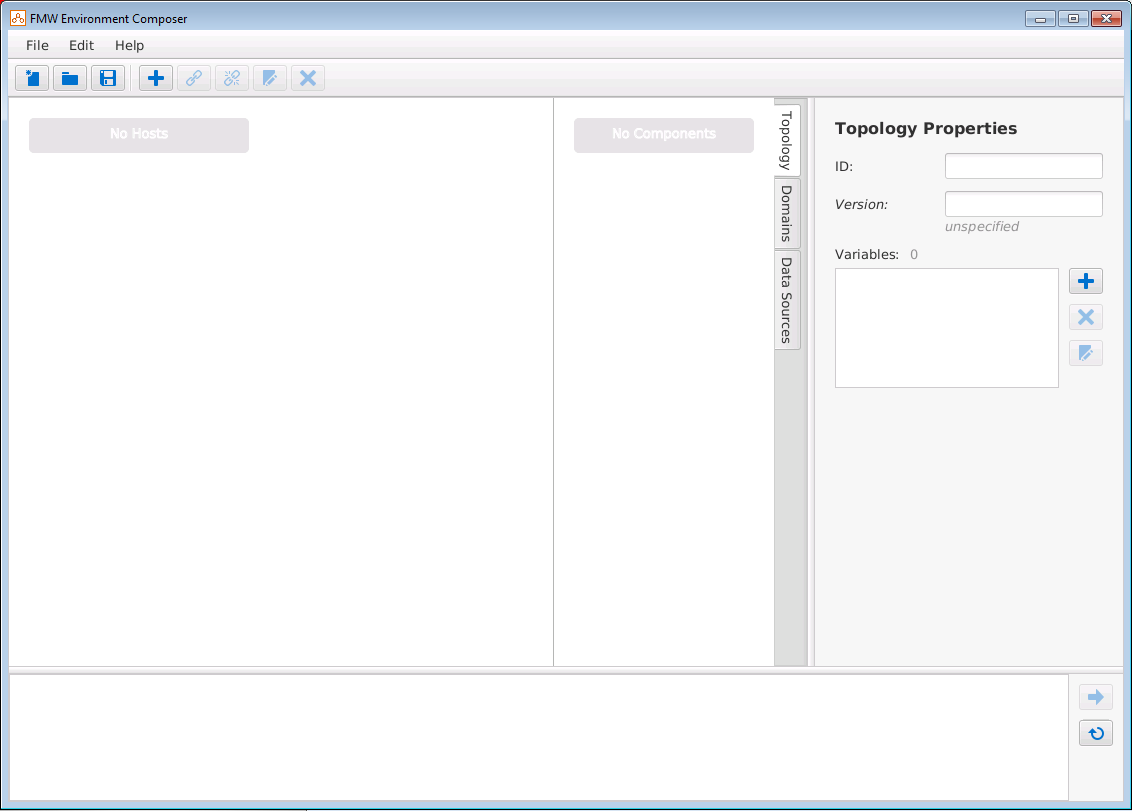1132x811 pixels.
Task: Minimize the FMW Environment Composer window
Action: click(x=1040, y=19)
